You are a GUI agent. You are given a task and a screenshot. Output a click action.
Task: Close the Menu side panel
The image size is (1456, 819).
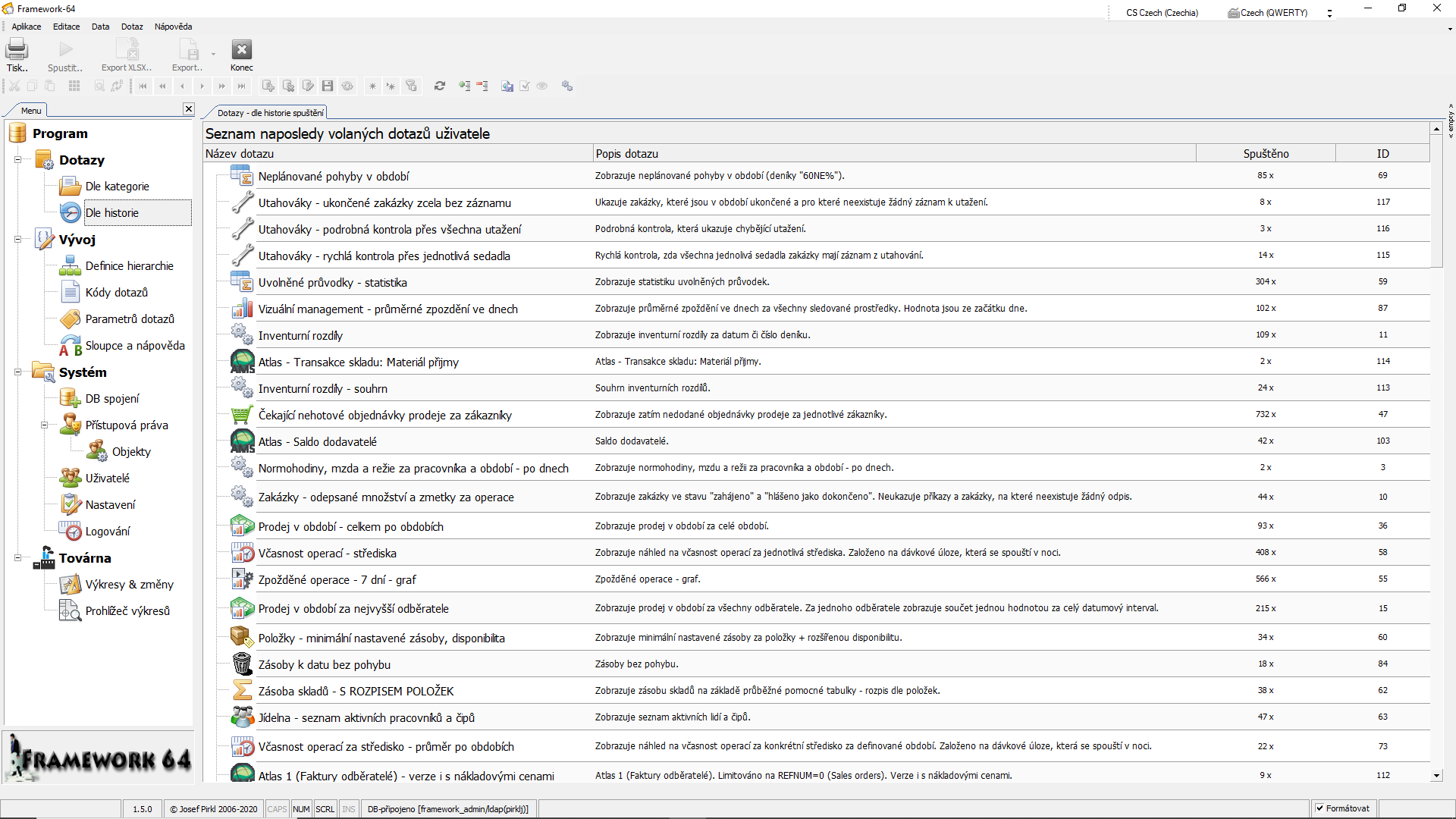[188, 109]
